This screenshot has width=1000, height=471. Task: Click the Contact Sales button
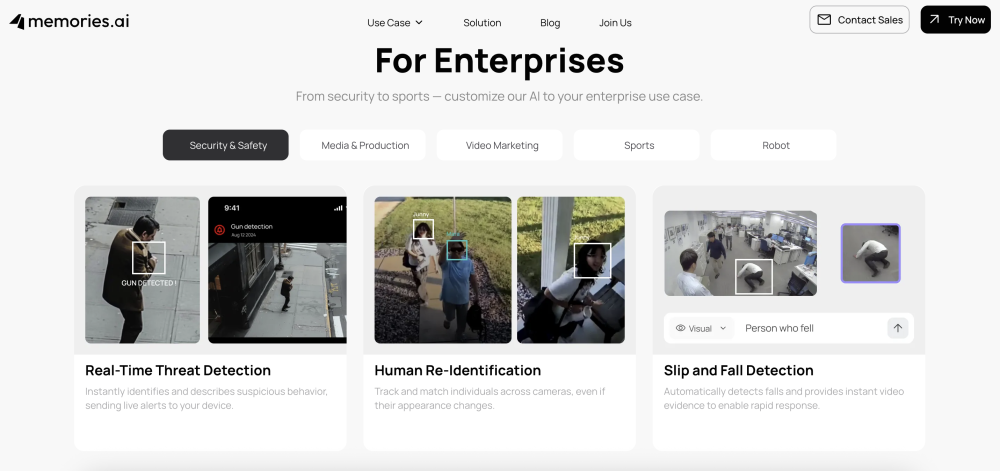pyautogui.click(x=859, y=20)
